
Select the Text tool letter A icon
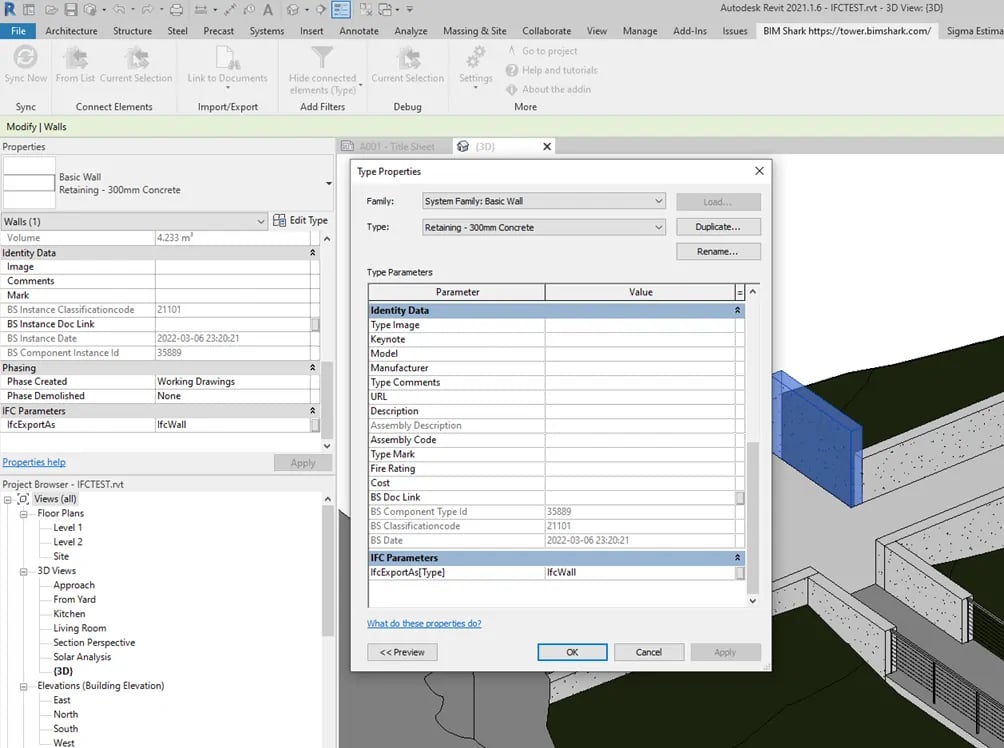click(268, 10)
